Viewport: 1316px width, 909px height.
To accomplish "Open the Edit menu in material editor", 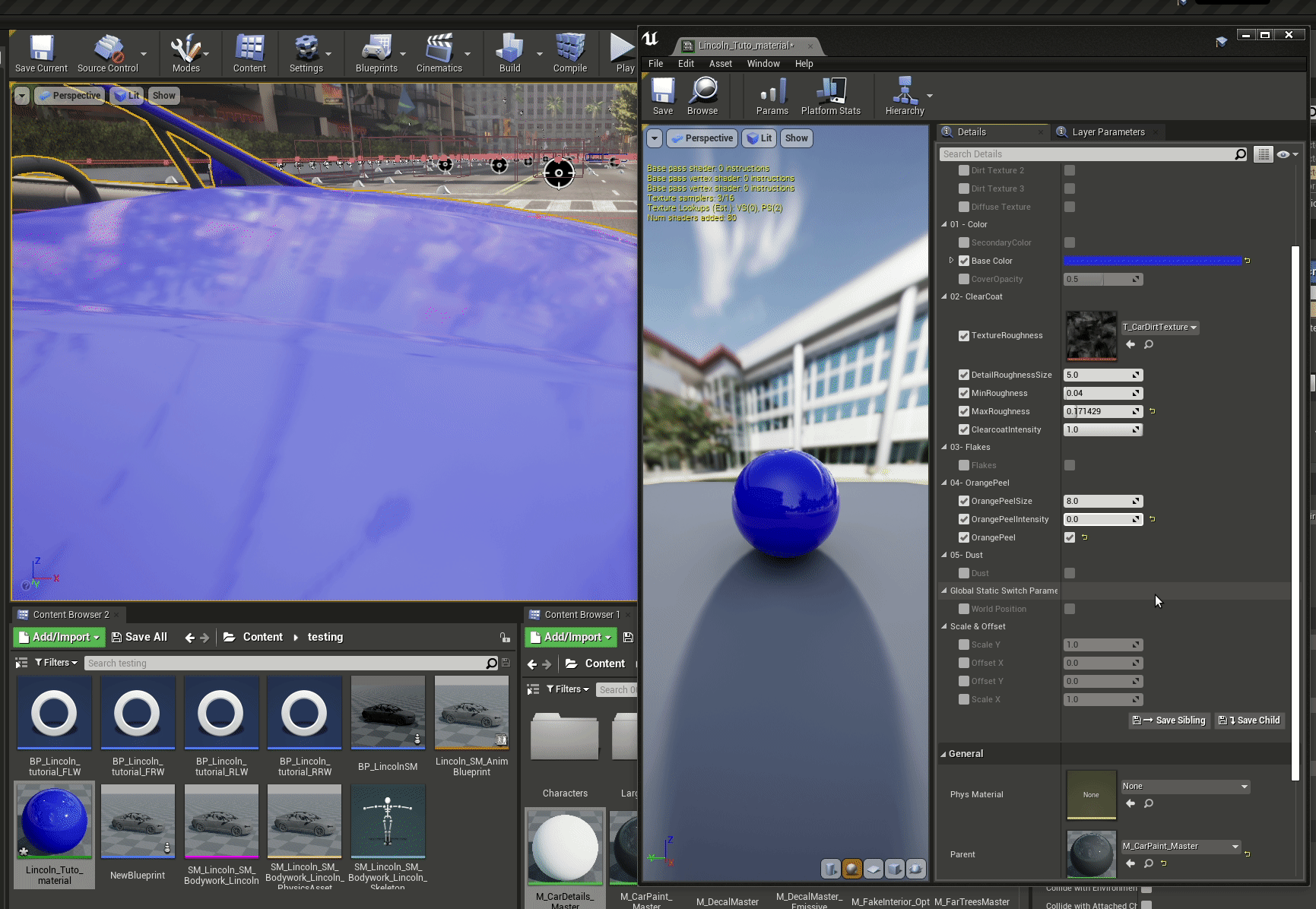I will tap(686, 64).
